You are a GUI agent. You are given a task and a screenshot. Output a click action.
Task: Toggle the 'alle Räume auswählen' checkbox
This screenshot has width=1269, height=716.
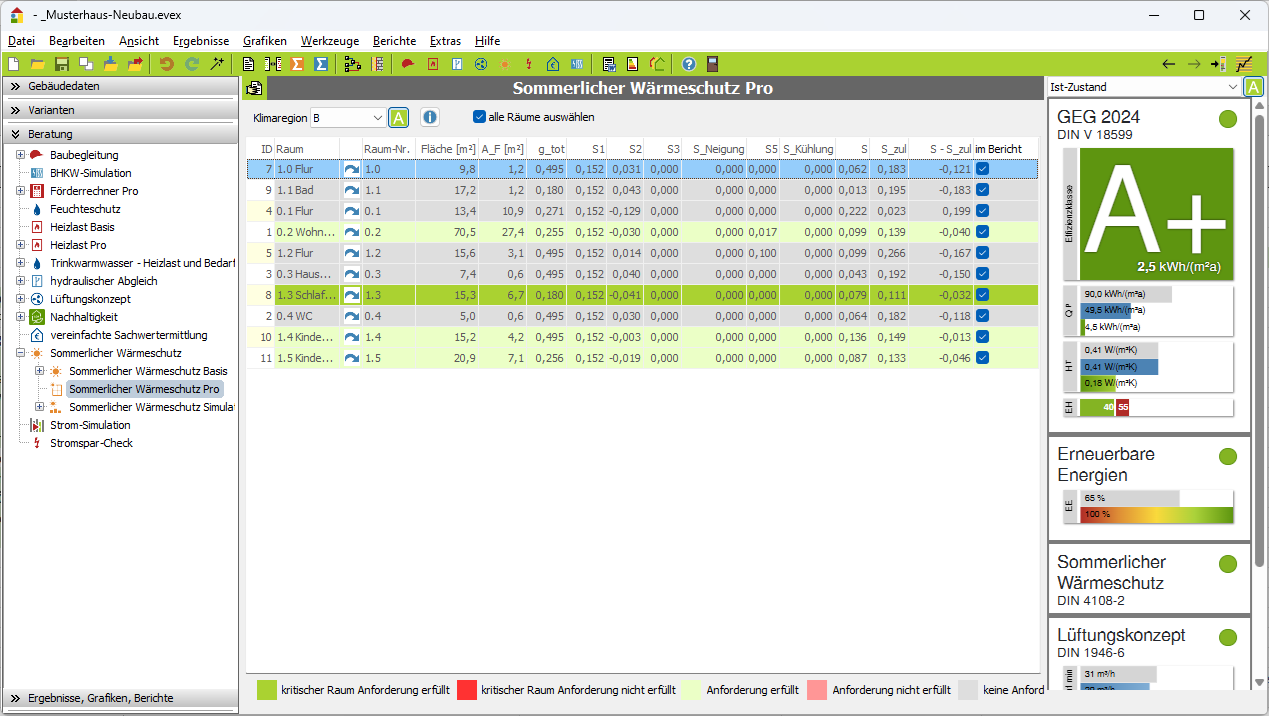tap(479, 117)
